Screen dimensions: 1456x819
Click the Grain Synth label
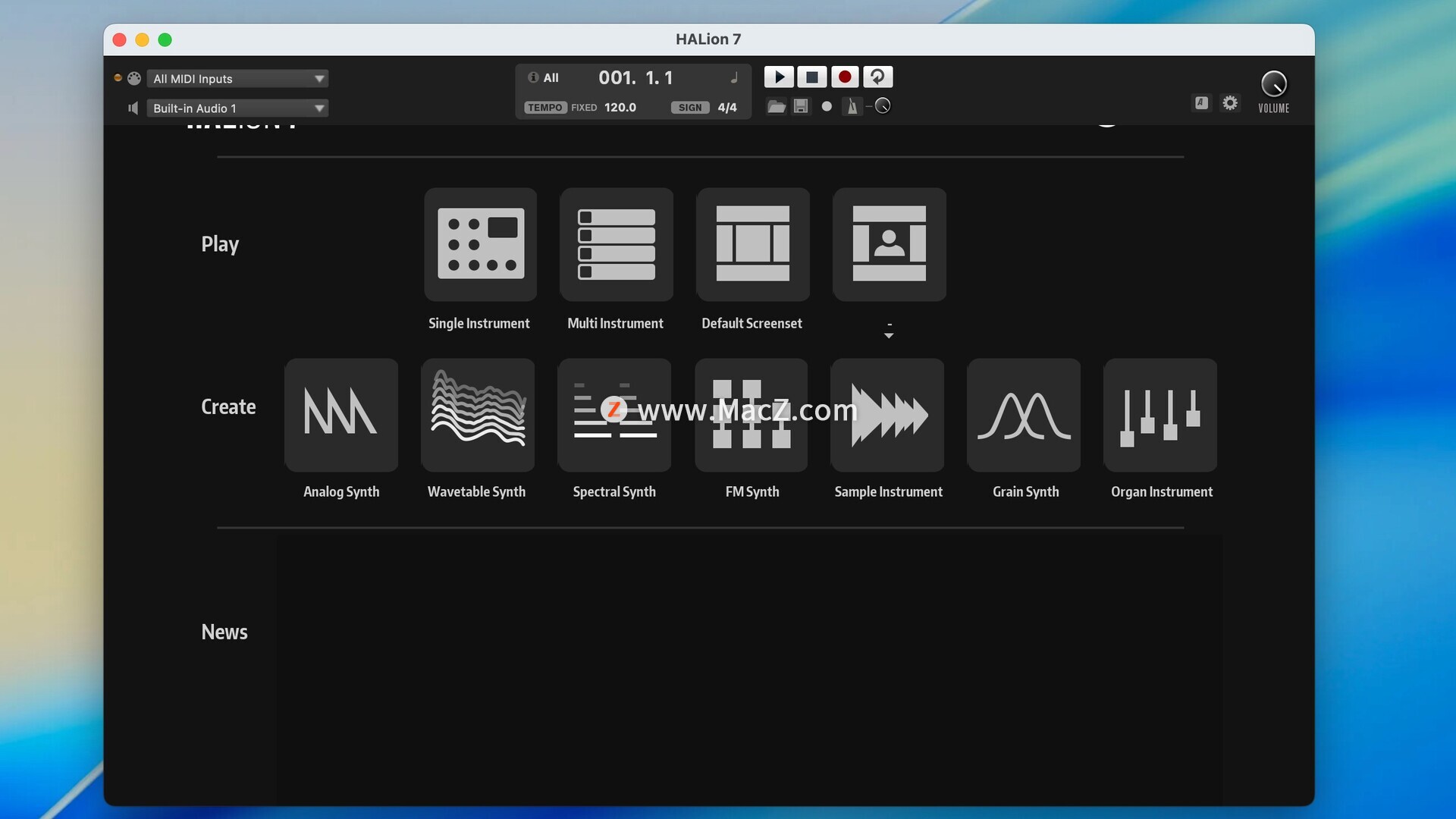(x=1026, y=492)
